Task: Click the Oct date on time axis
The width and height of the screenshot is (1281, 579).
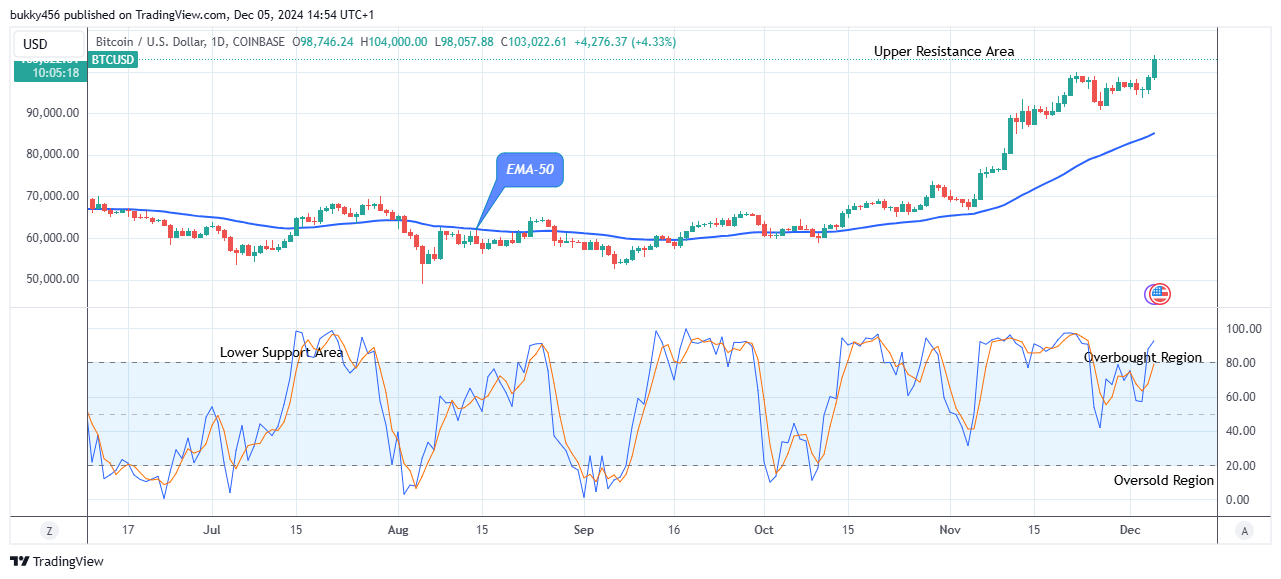Action: [x=764, y=530]
